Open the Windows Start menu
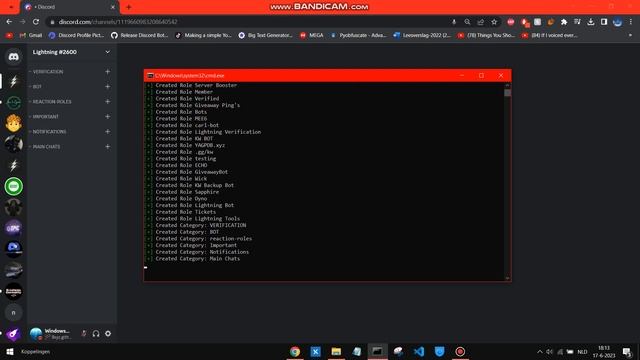Screen dimensions: 640x360 pyautogui.click(x=10, y=351)
